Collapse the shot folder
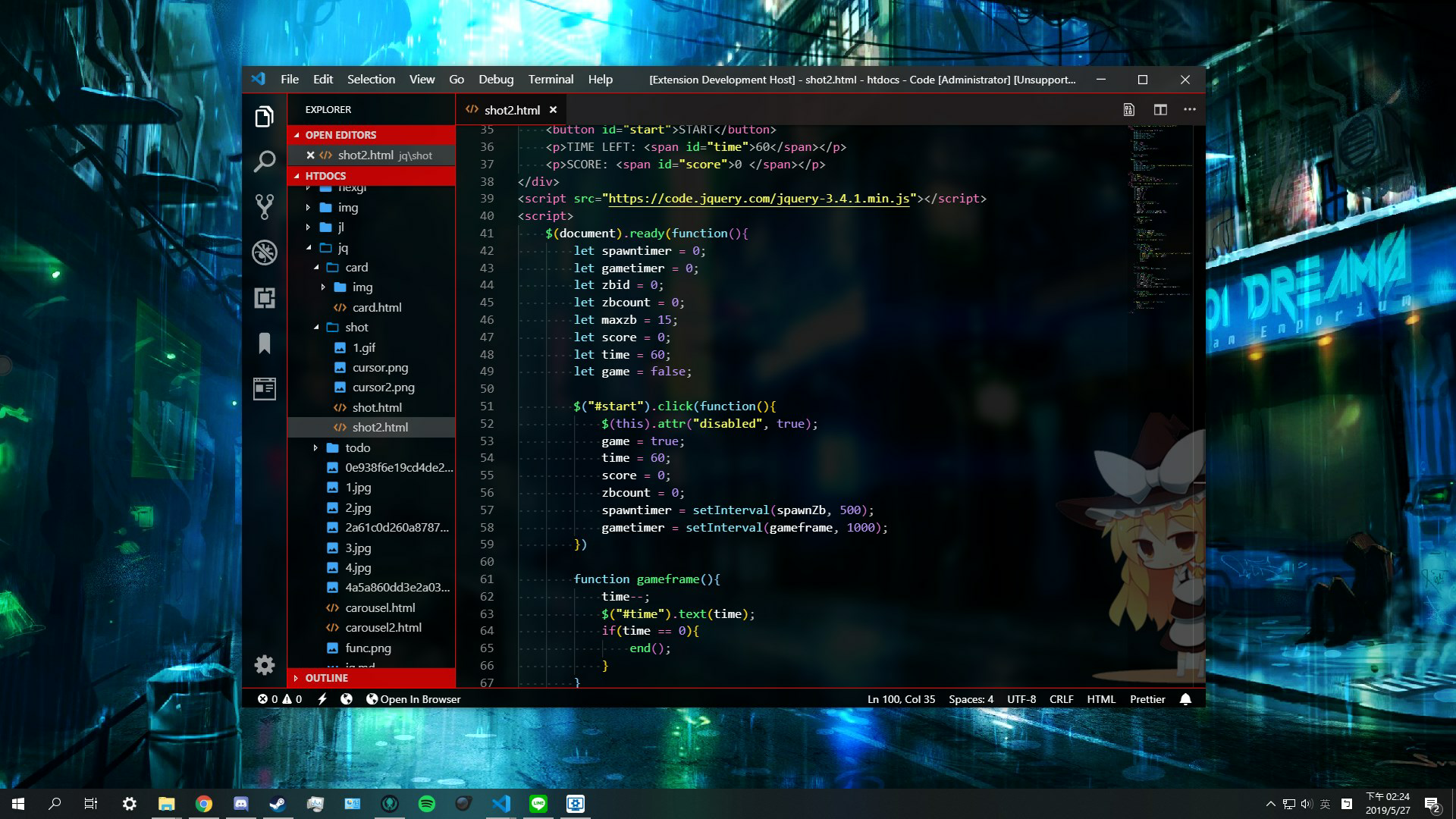 356,327
